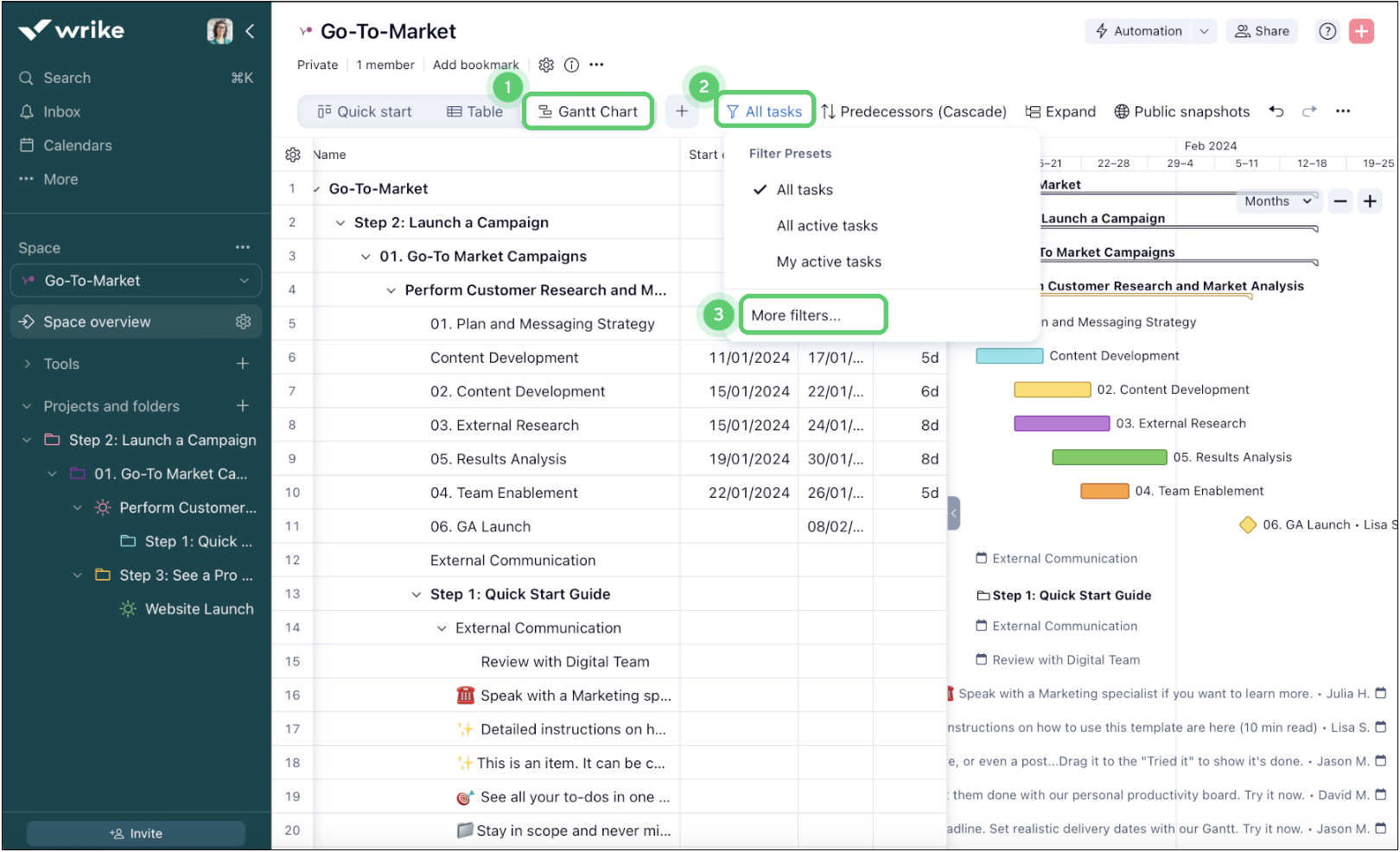
Task: Click the Space overview settings gear
Action: pyautogui.click(x=244, y=321)
